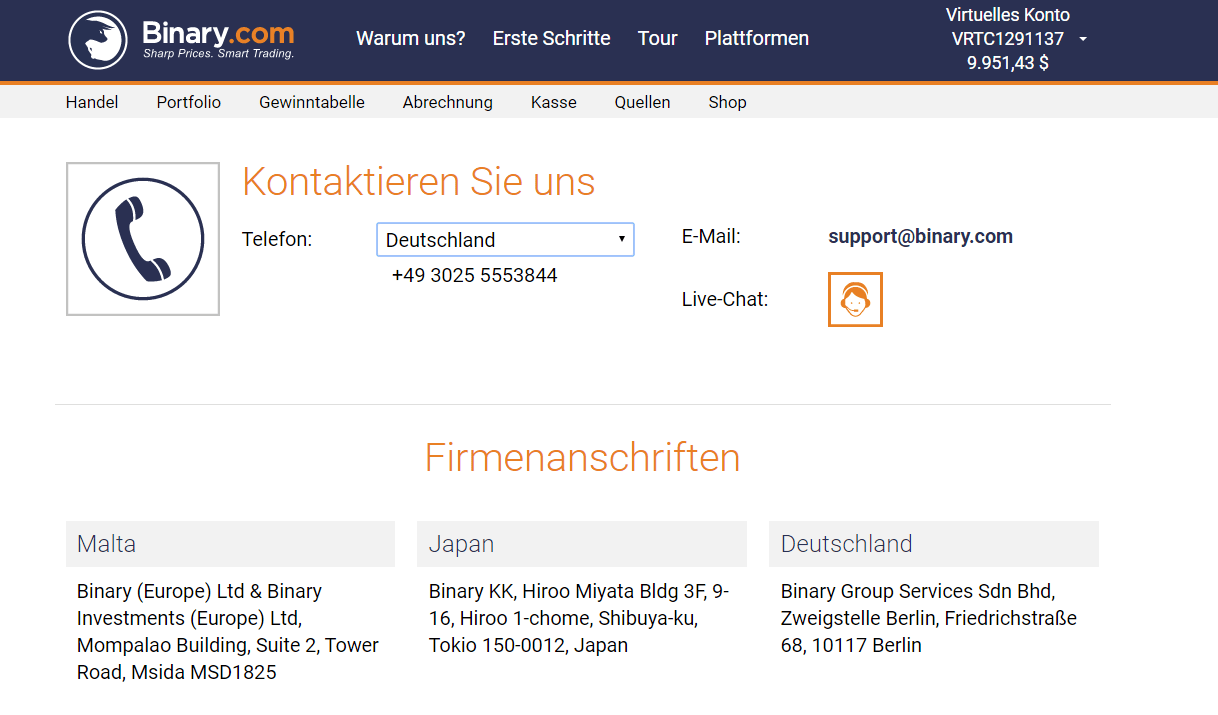This screenshot has height=715, width=1218.
Task: Switch to the Handel tab
Action: [x=92, y=102]
